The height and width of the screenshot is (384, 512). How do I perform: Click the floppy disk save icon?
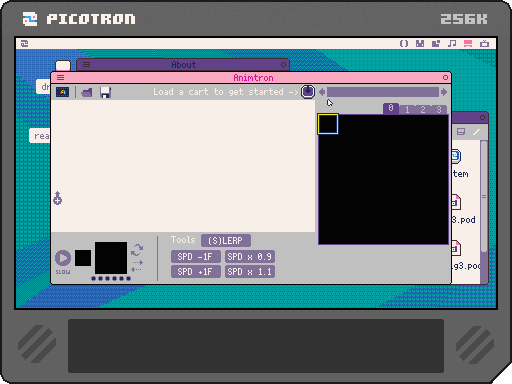coord(105,92)
